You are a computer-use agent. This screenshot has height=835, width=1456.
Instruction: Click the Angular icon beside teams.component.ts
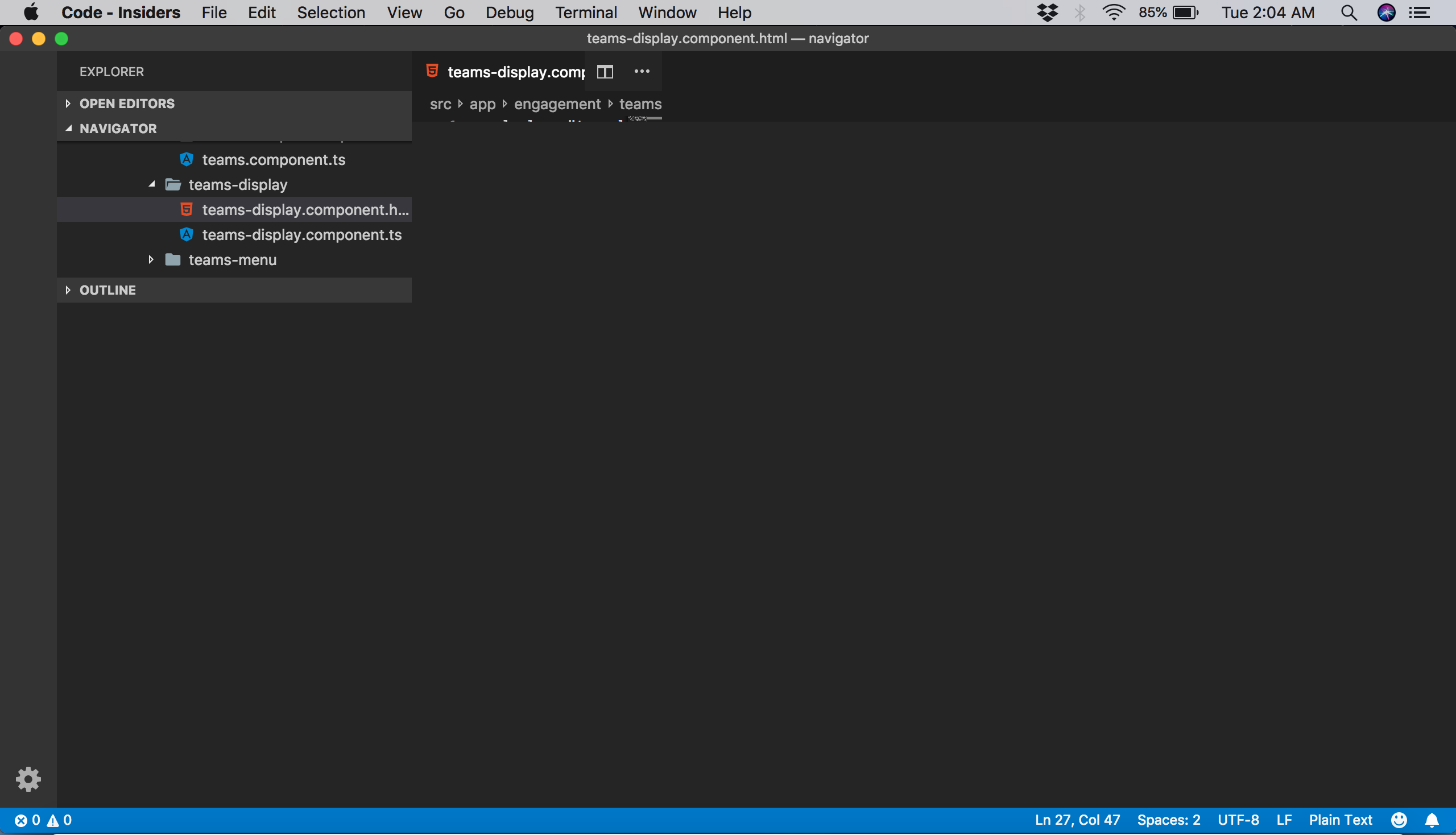point(187,159)
